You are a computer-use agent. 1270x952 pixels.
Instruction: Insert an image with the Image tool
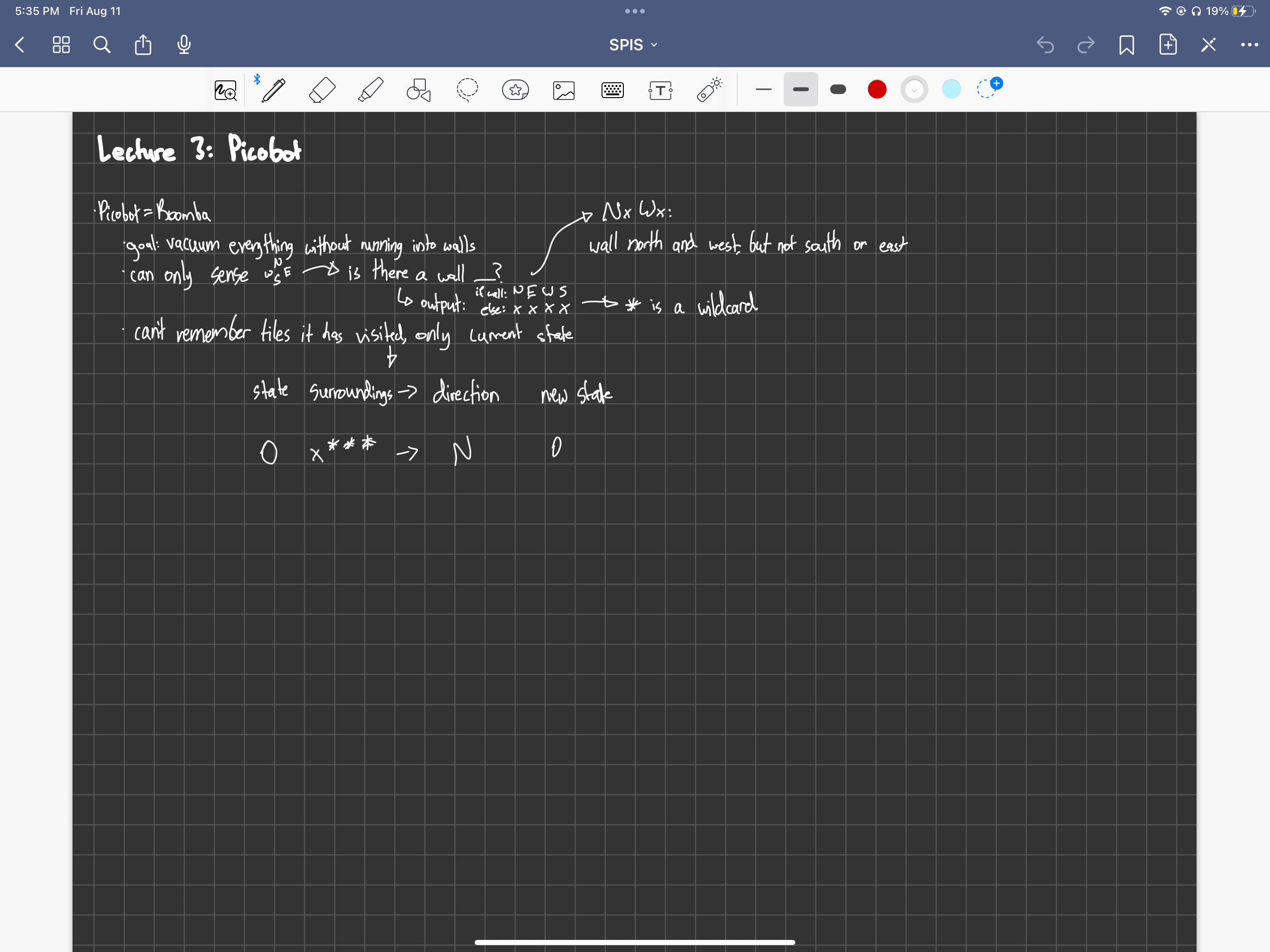pos(564,90)
